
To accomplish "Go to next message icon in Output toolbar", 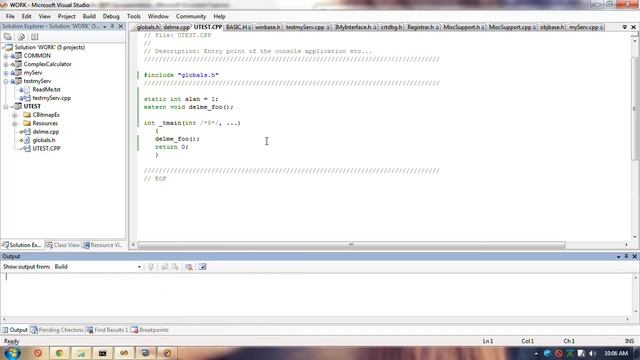I will click(175, 267).
